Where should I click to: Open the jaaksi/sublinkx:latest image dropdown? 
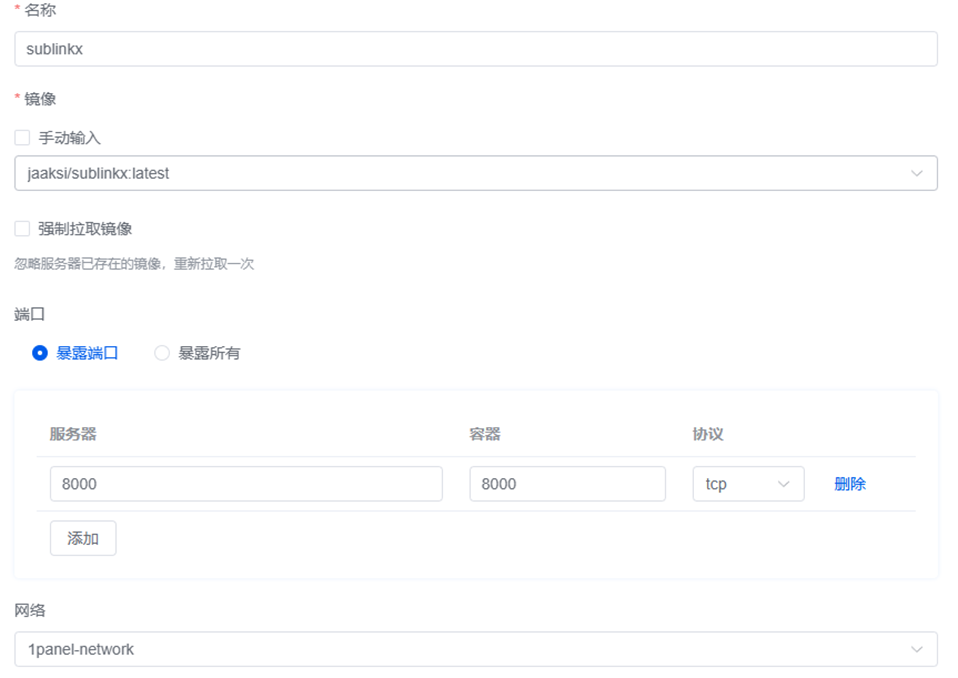click(x=460, y=173)
